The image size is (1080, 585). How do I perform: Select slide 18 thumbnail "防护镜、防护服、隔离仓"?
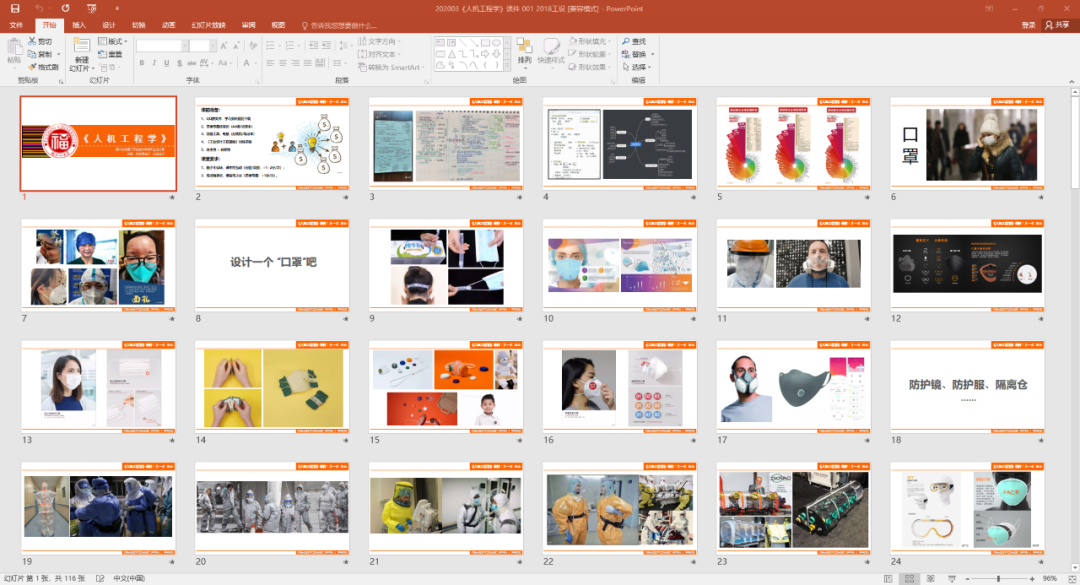point(968,387)
